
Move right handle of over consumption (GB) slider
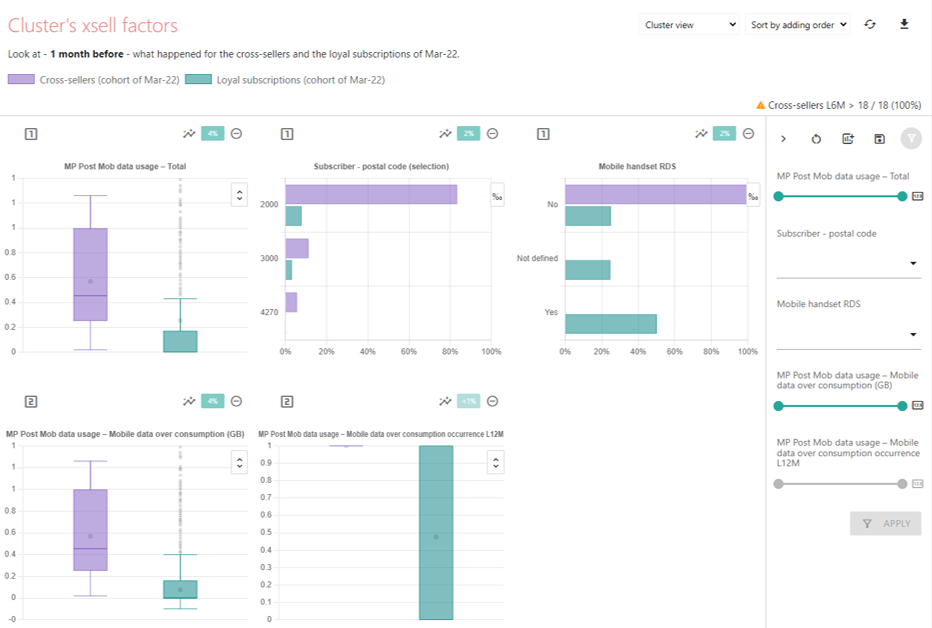(x=902, y=406)
